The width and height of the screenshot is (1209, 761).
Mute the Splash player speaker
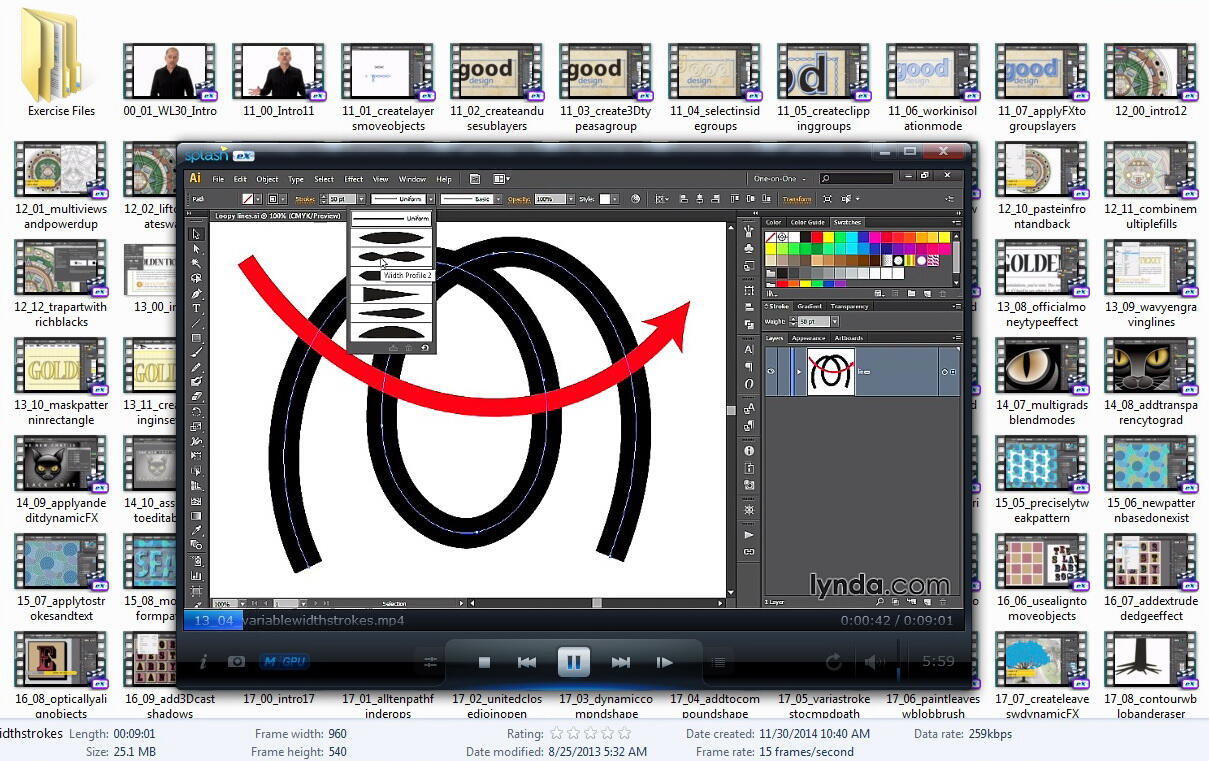tap(874, 662)
